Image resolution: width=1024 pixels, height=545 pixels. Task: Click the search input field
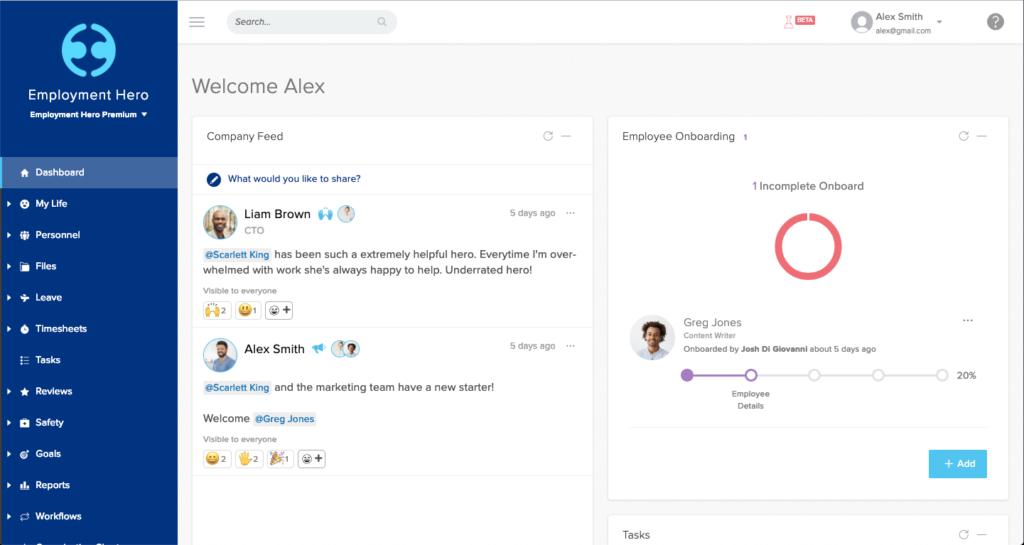(x=304, y=22)
